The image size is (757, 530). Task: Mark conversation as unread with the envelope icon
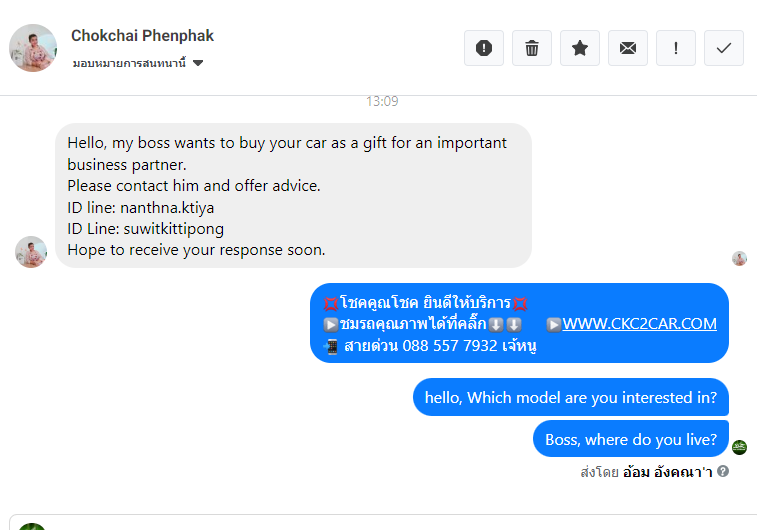(628, 48)
